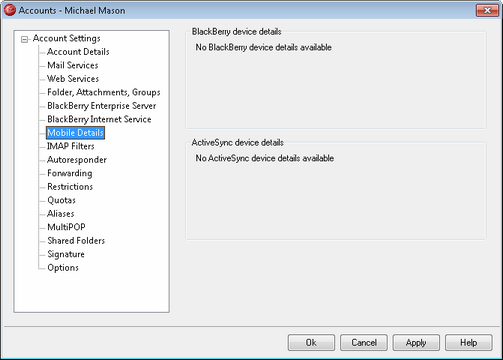503x360 pixels.
Task: Click 'No BlackBerry device details available' text
Action: click(263, 47)
